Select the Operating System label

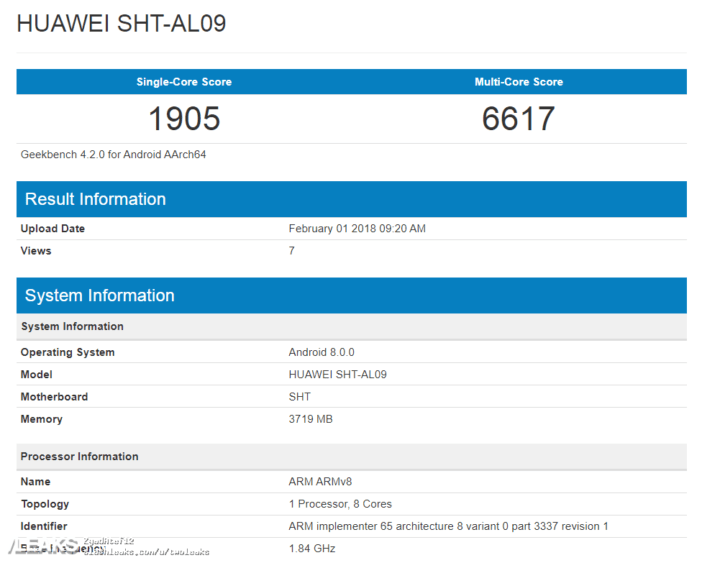click(68, 352)
